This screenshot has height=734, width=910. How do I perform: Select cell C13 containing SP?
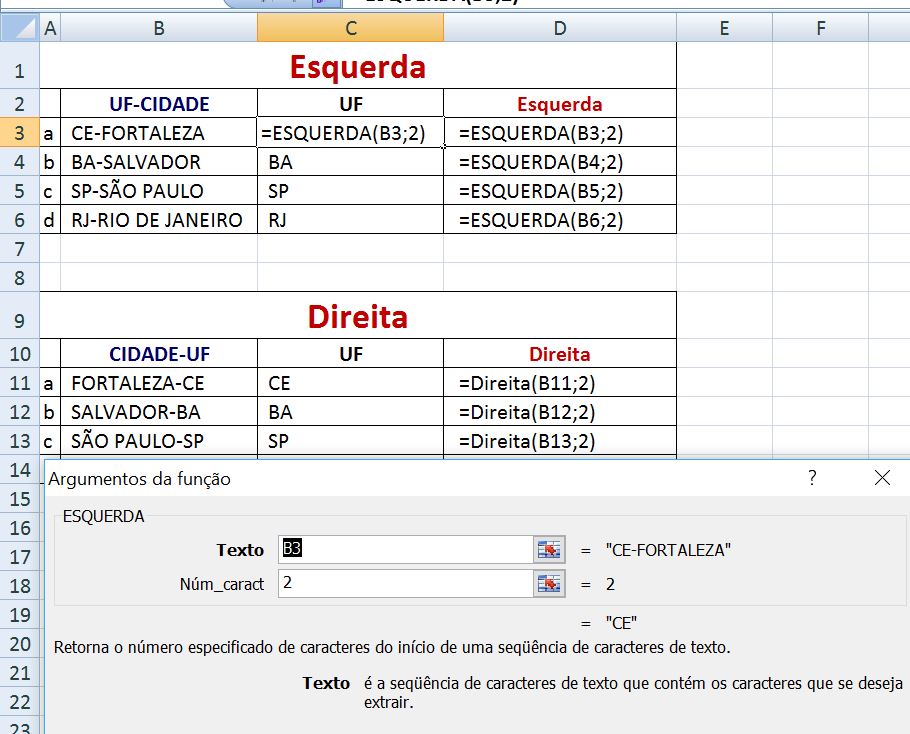[350, 440]
